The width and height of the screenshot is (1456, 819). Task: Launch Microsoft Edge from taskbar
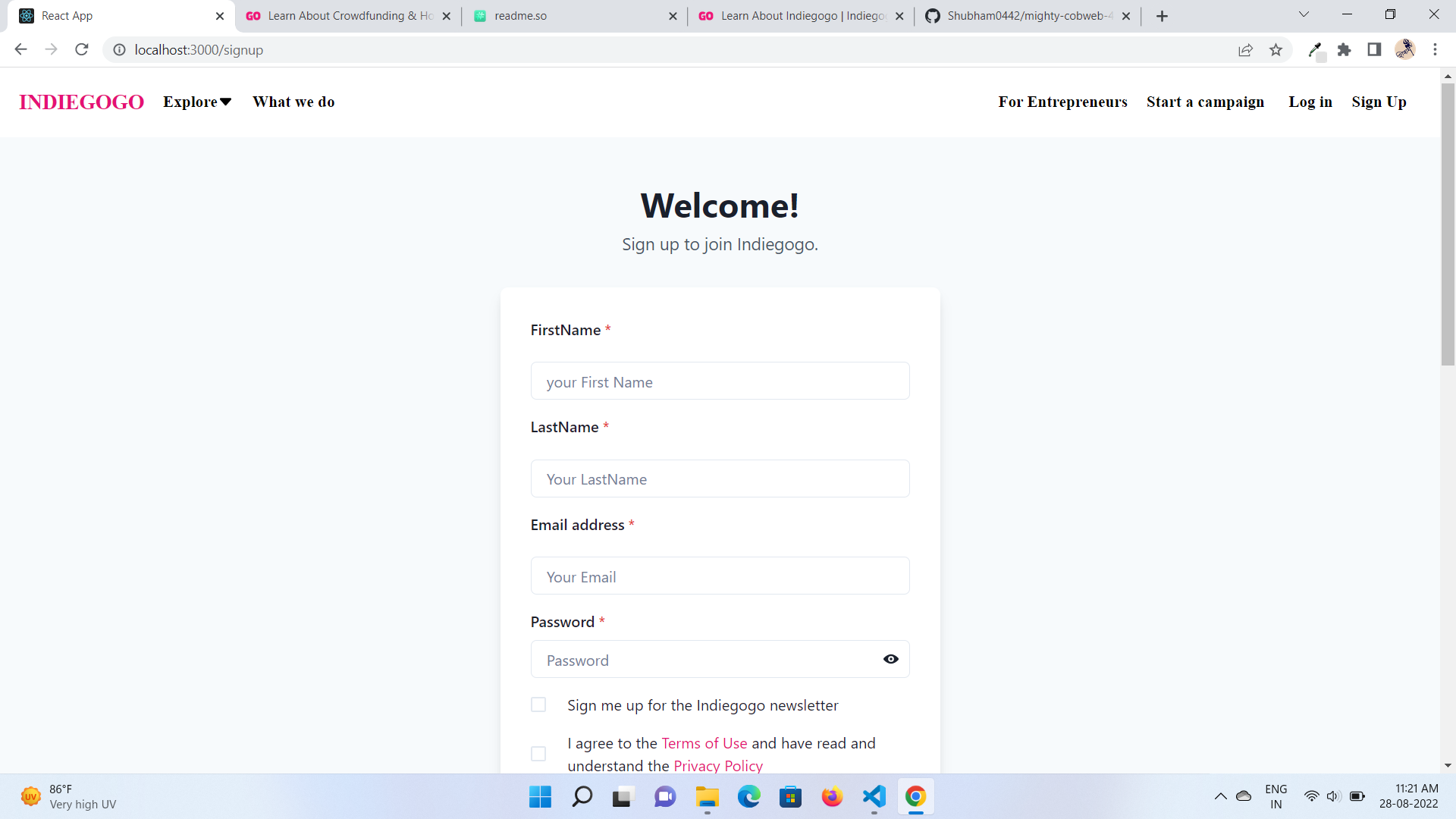pos(748,797)
